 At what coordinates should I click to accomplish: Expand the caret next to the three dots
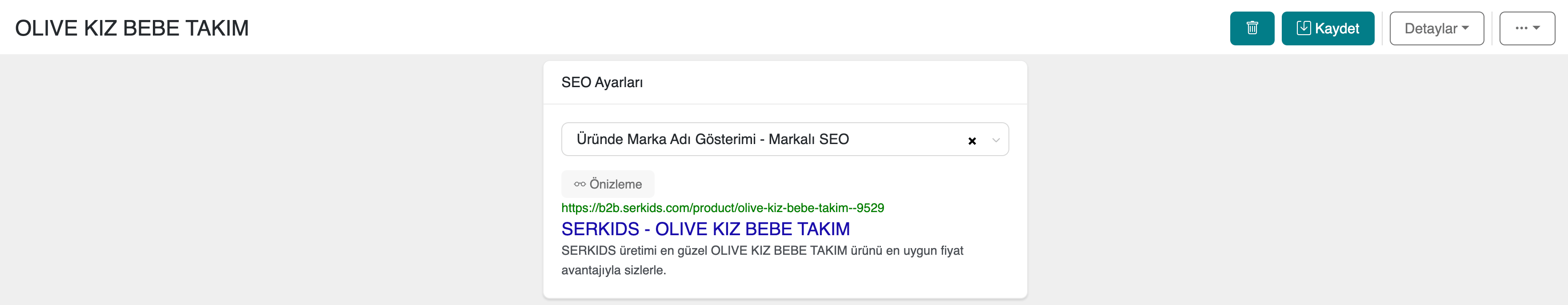pyautogui.click(x=1536, y=28)
